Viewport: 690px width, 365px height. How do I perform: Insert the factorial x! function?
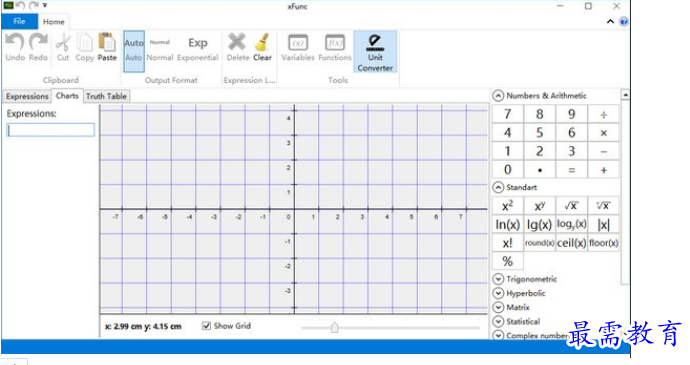point(507,243)
